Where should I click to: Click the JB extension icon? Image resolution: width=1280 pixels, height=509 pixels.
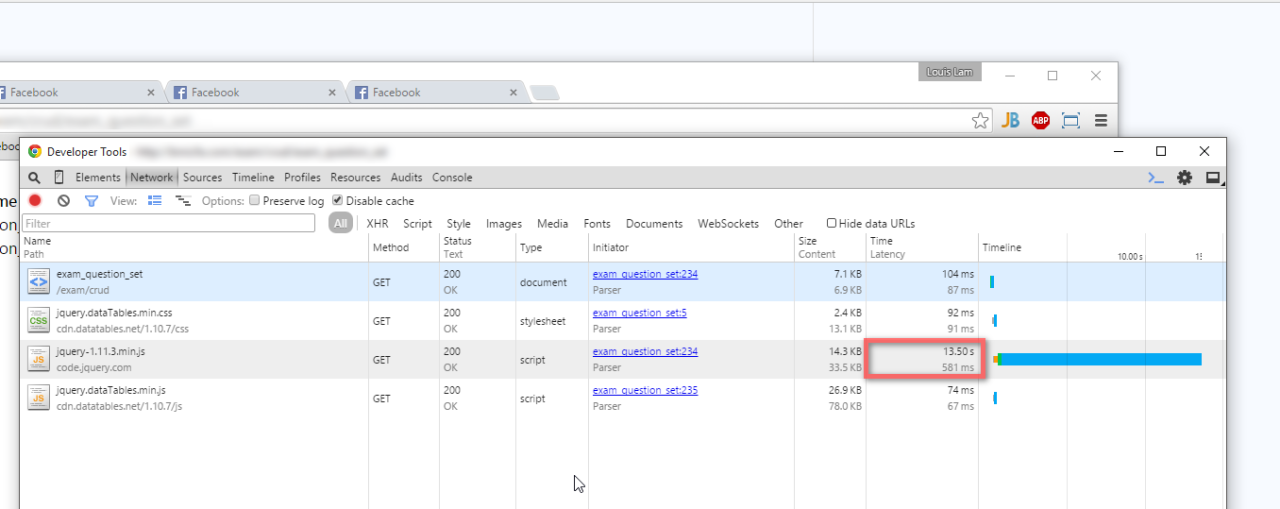[x=1011, y=121]
